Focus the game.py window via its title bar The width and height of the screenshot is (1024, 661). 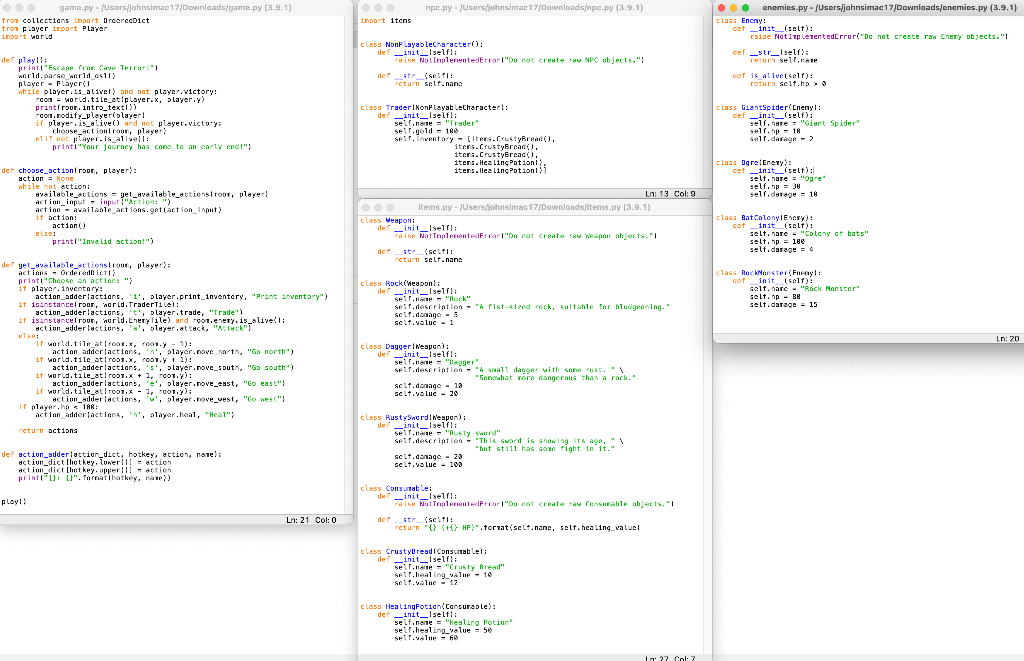[180, 6]
